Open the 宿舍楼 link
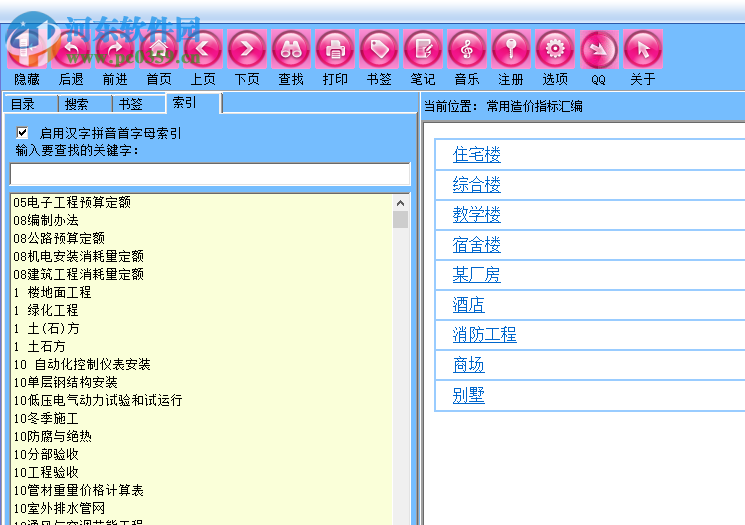Screen dimensions: 745x525 coord(477,245)
